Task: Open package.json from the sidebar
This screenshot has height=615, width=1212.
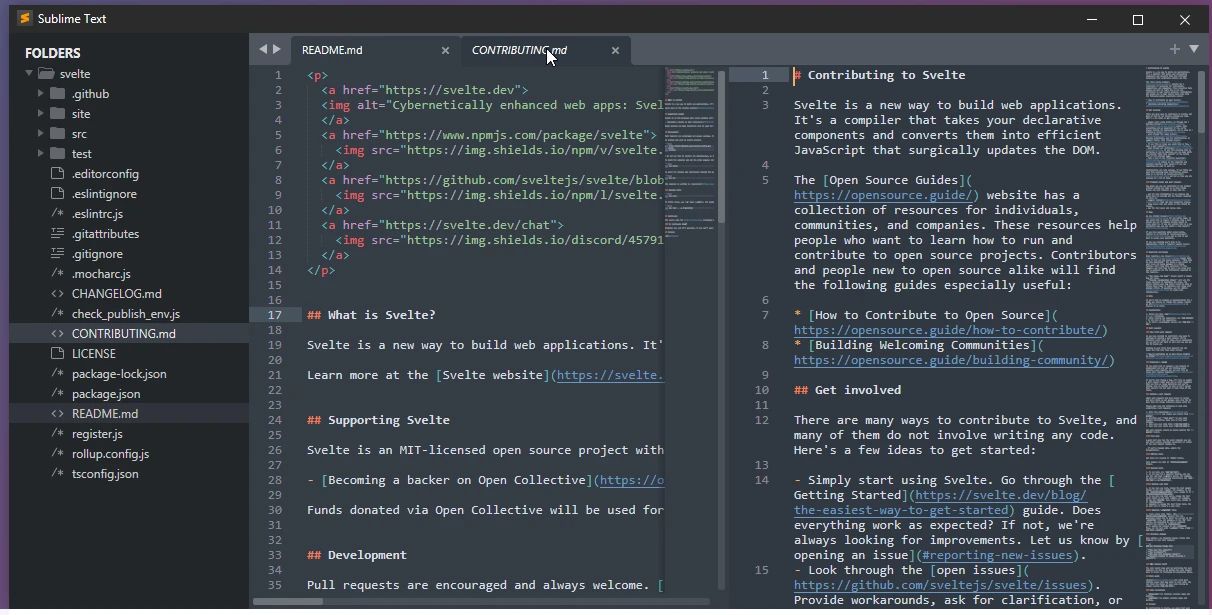Action: click(x=106, y=394)
